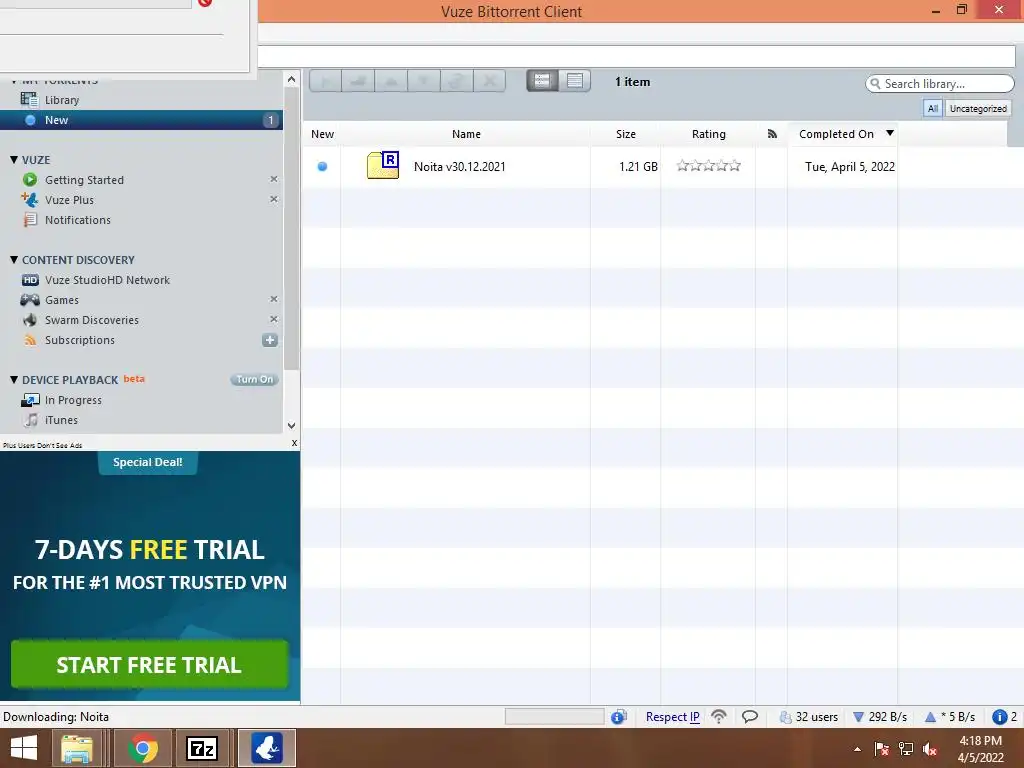1024x768 pixels.
Task: Switch to the big library view
Action: click(x=542, y=81)
